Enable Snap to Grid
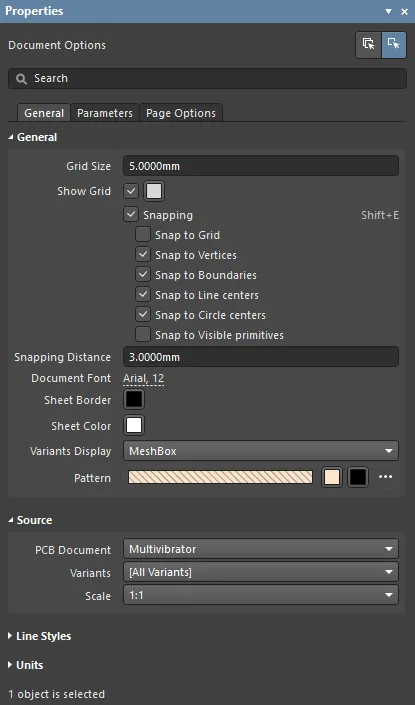415x705 pixels. (x=143, y=235)
